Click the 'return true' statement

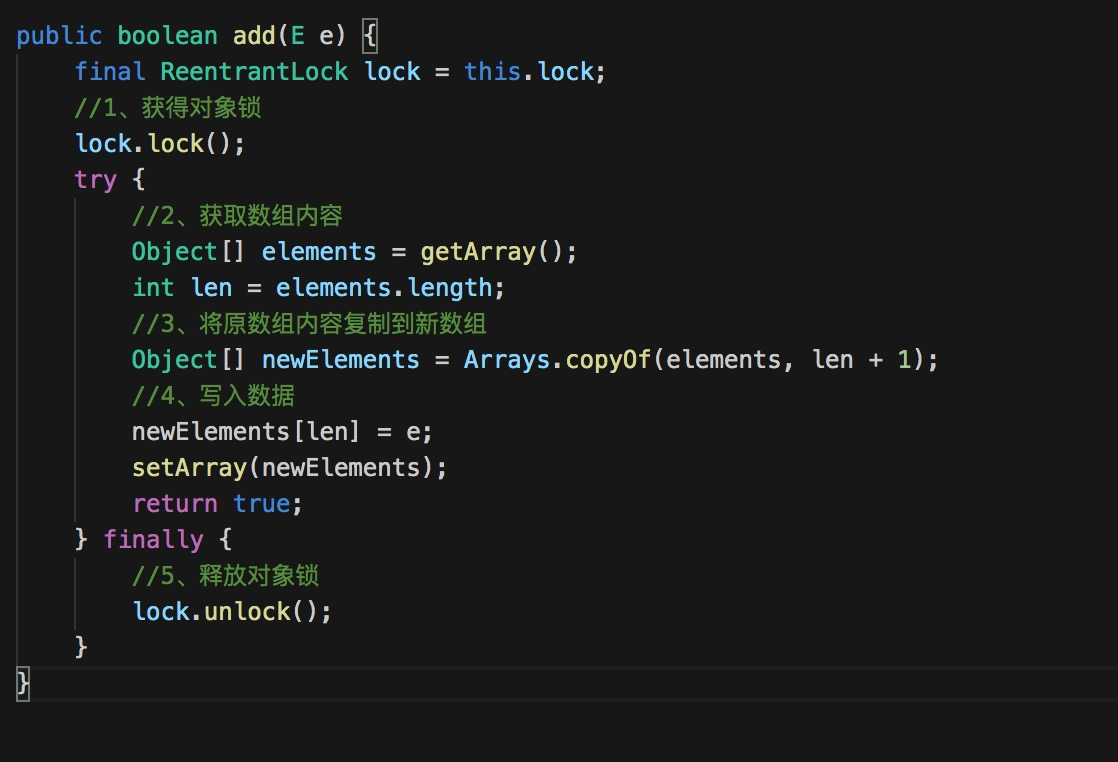(x=217, y=504)
